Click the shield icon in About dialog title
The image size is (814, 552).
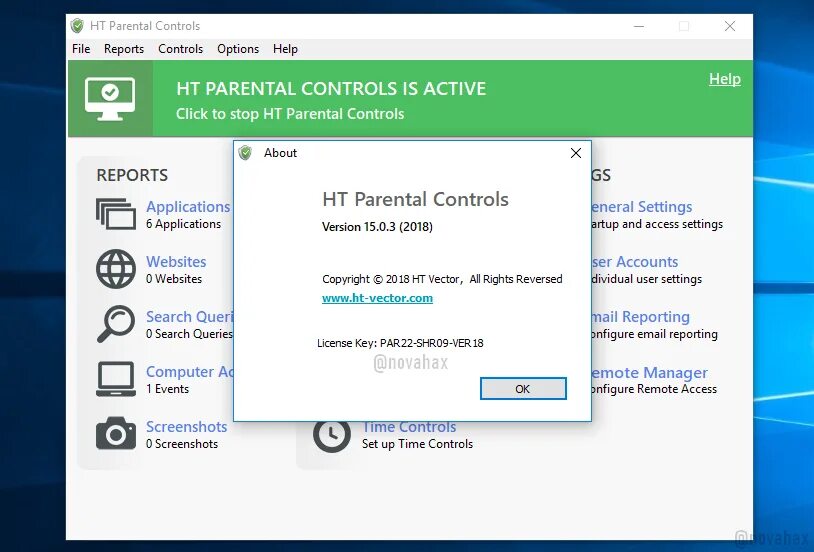click(245, 153)
